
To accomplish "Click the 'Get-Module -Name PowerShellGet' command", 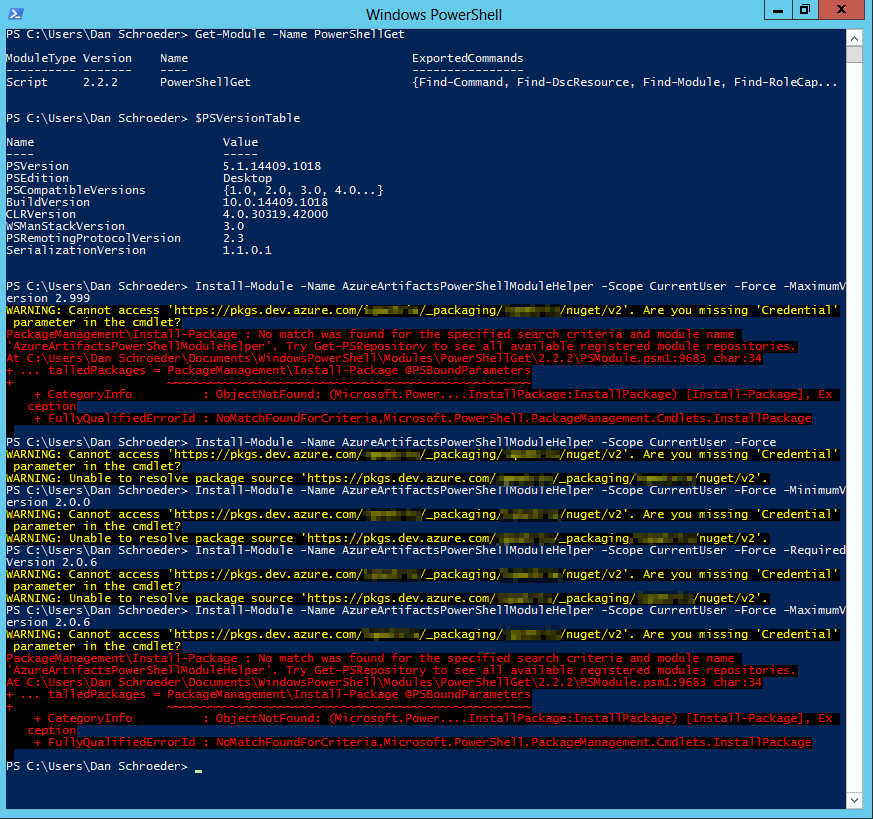I will pyautogui.click(x=300, y=35).
